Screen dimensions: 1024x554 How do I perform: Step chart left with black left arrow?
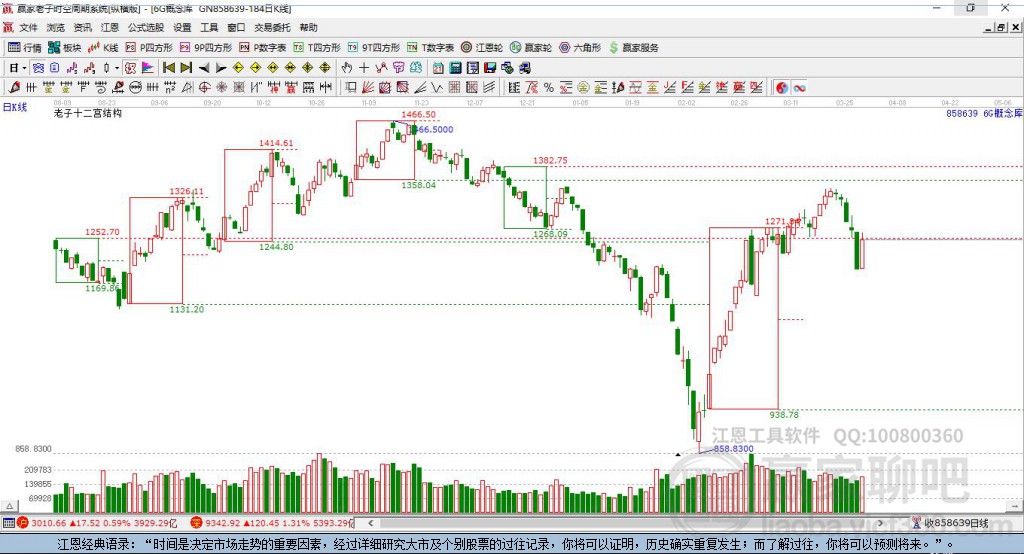click(x=204, y=68)
